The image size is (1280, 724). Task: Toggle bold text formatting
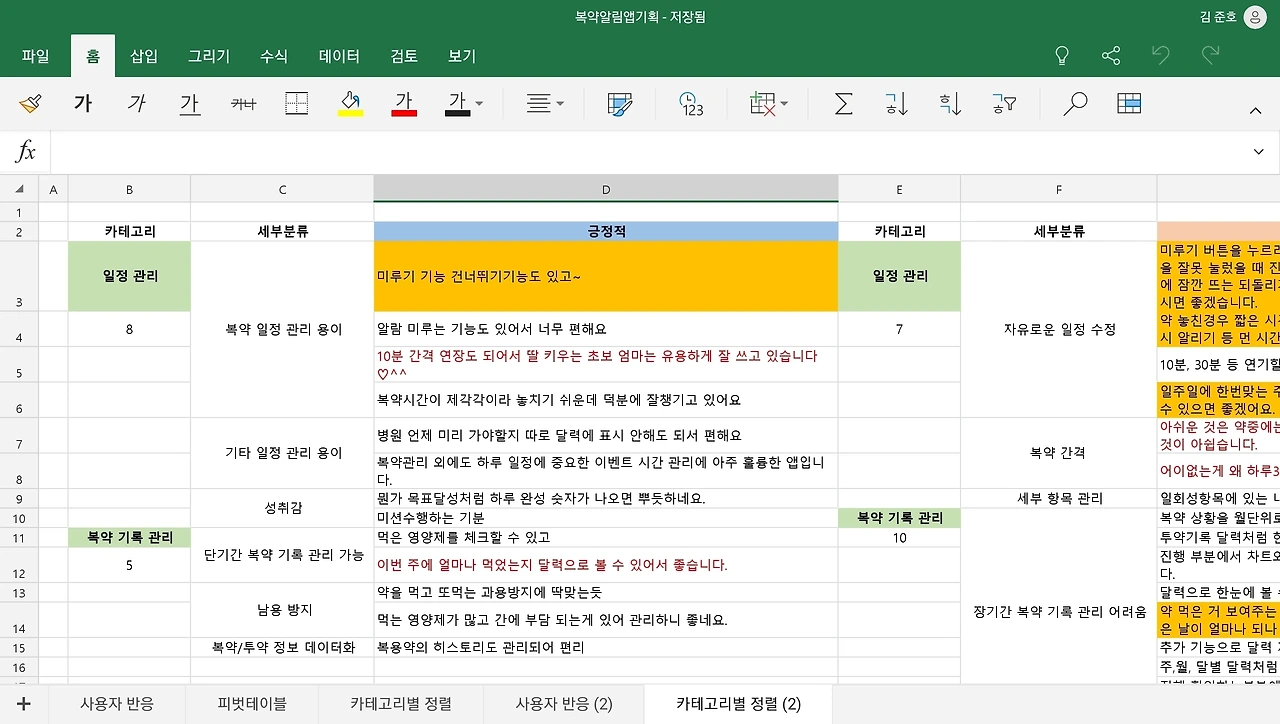(83, 103)
